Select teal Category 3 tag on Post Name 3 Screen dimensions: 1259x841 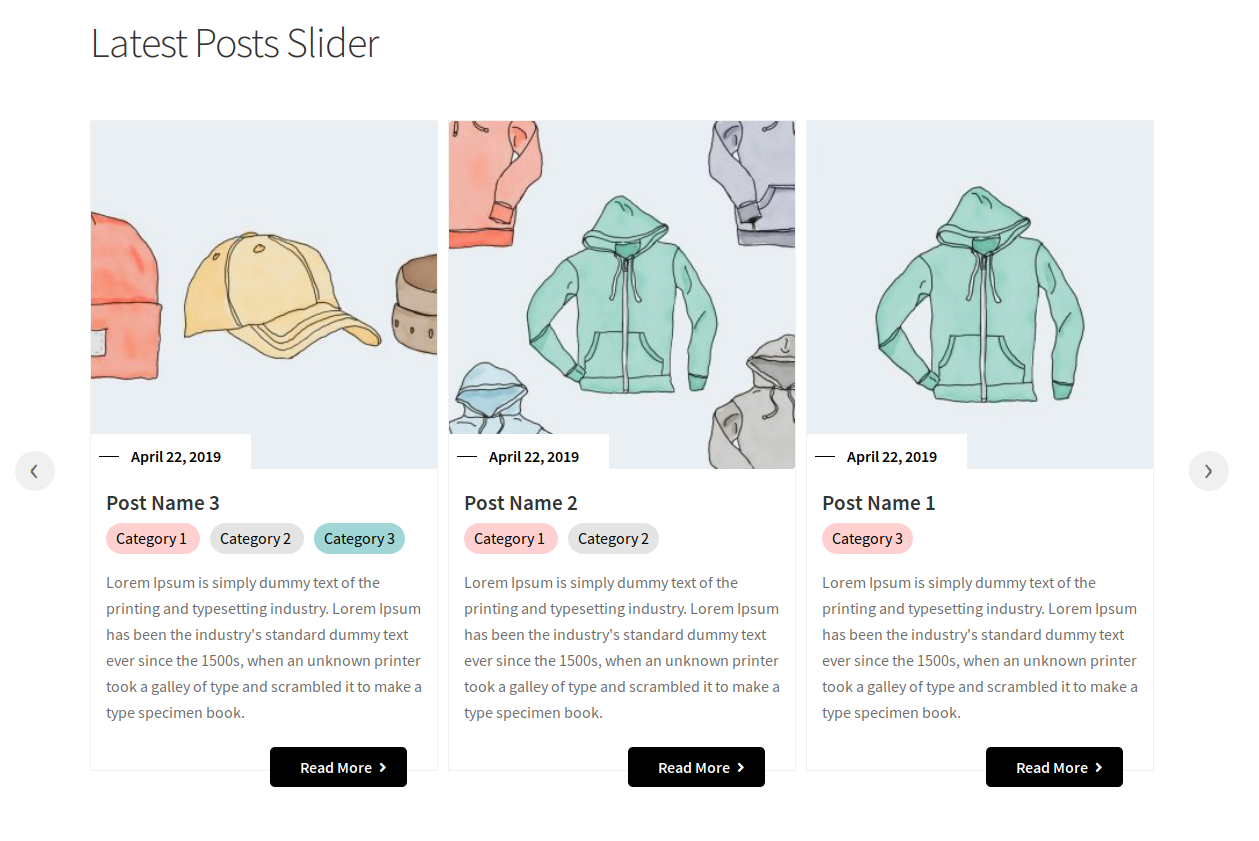click(x=359, y=539)
